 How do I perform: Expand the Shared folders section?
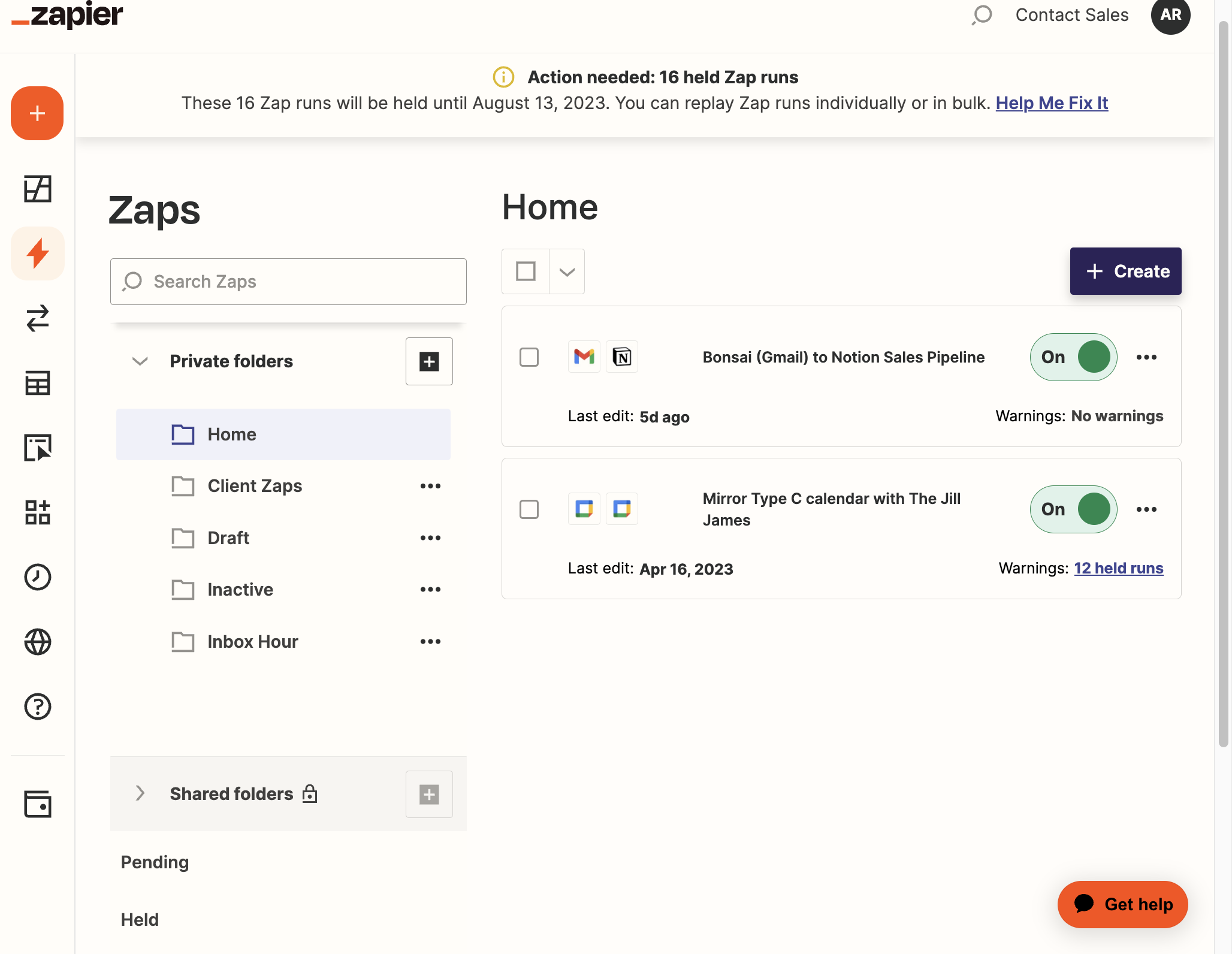140,793
